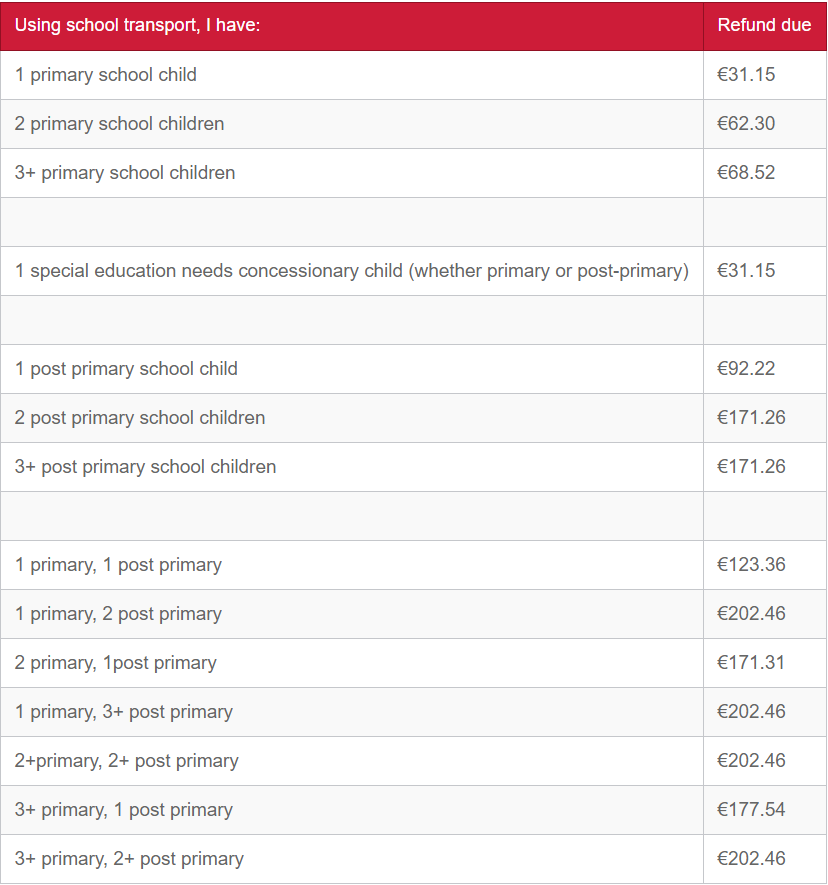Select the '1 primary, 2 post primary' row
Screen dimensions: 828x885
point(413,614)
